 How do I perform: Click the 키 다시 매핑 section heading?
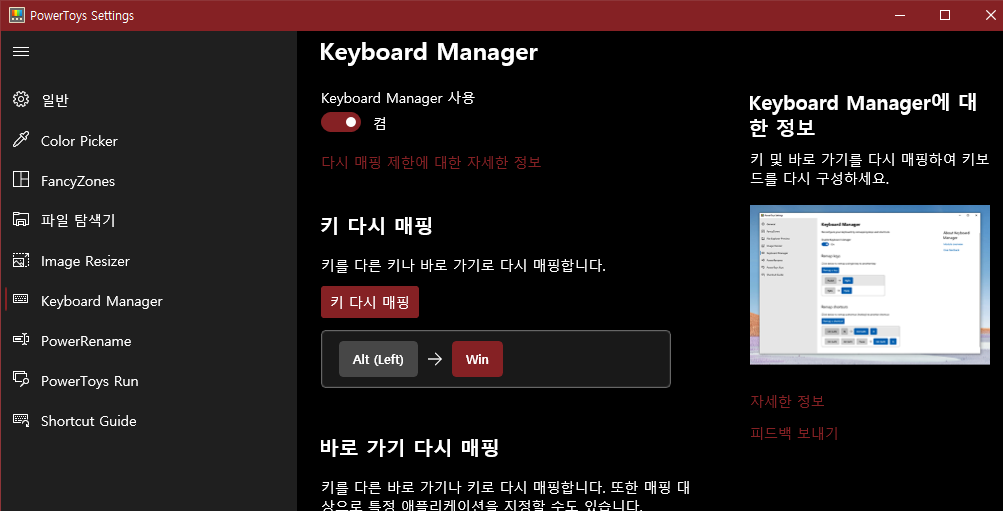click(x=376, y=225)
